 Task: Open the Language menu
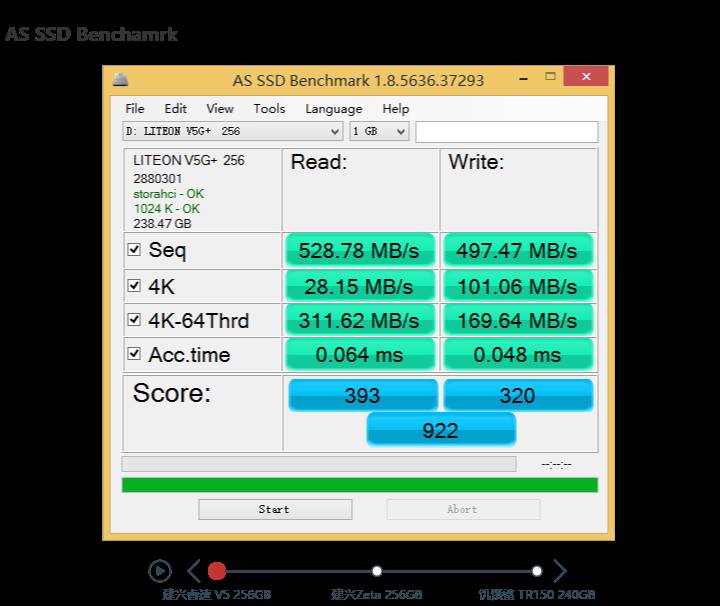tap(334, 109)
